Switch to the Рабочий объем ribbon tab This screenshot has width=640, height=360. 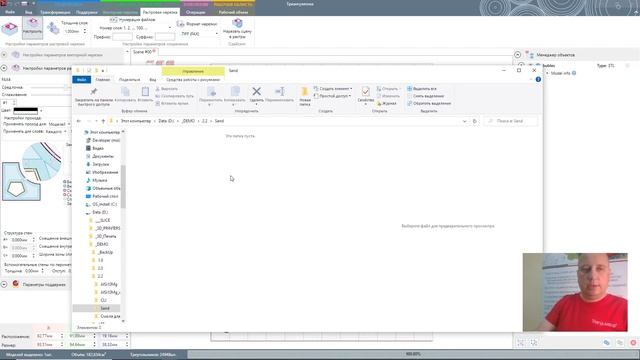[233, 12]
